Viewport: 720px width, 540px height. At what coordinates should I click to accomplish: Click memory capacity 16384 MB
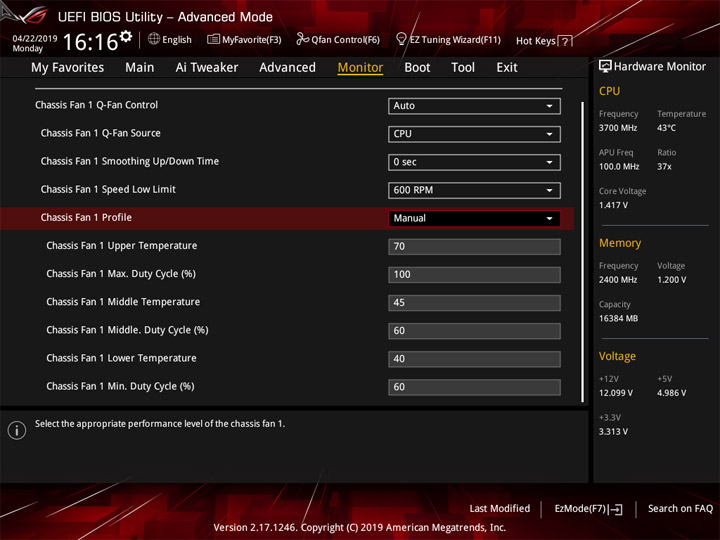coord(618,318)
